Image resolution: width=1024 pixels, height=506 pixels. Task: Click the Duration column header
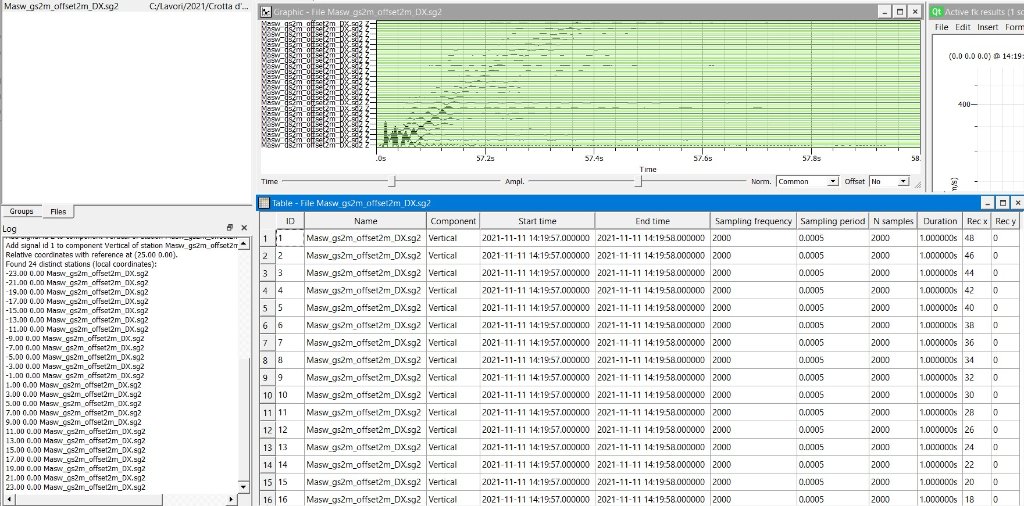click(939, 220)
